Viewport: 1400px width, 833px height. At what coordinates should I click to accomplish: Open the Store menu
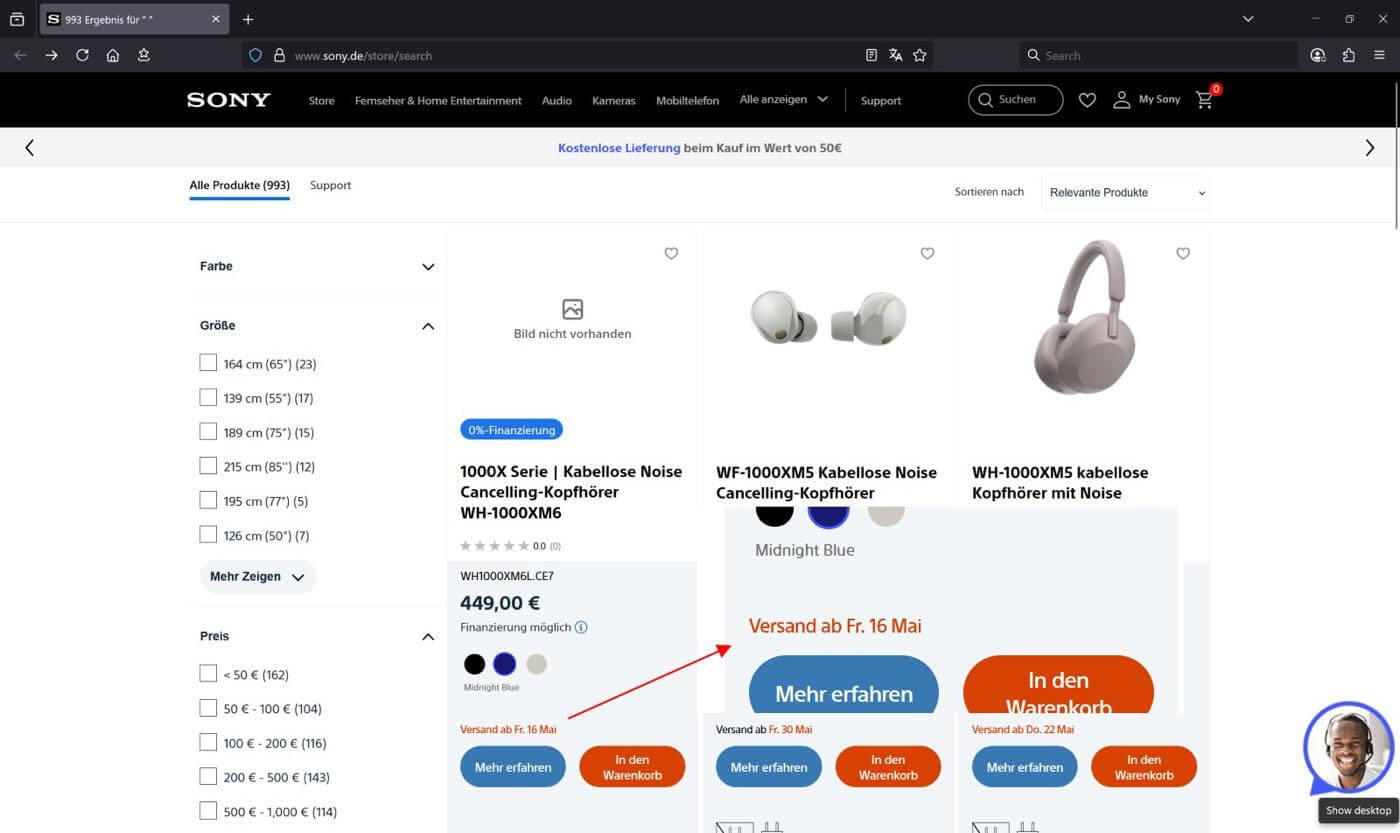[321, 101]
